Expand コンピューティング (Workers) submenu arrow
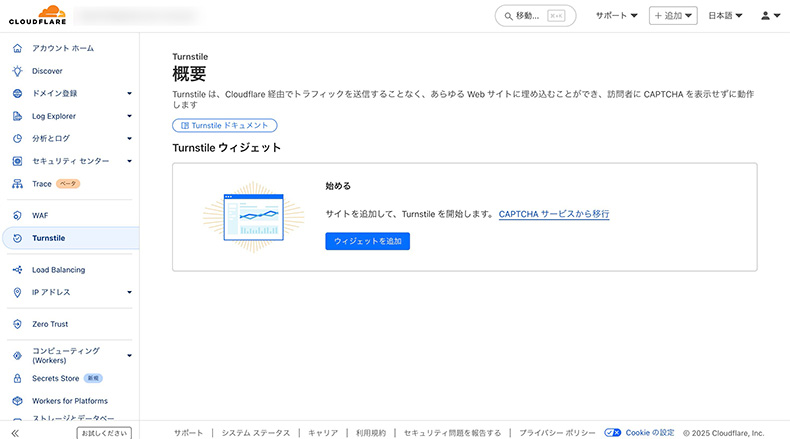The image size is (790, 439). [x=129, y=355]
